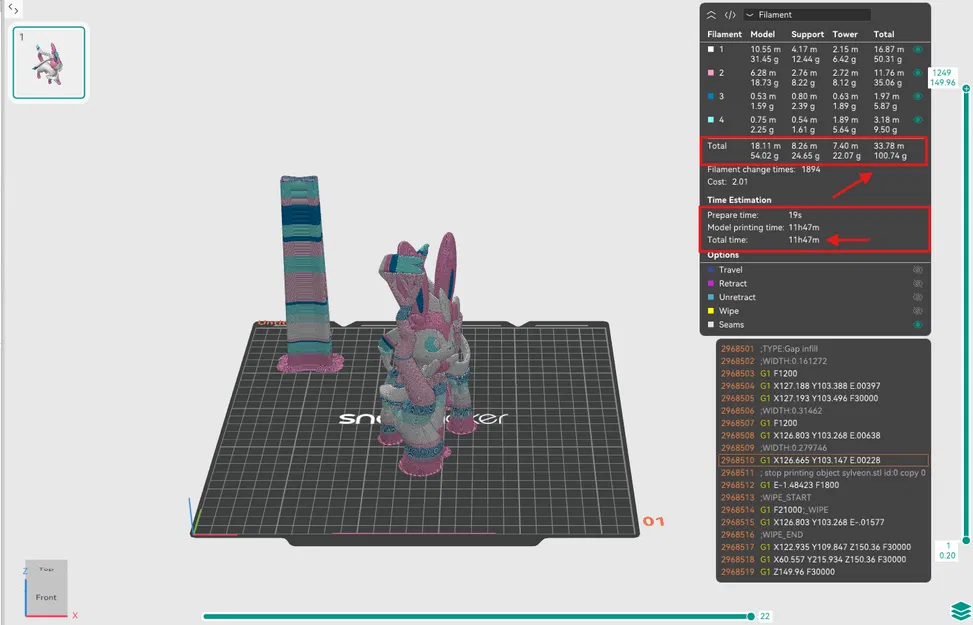
Task: Toggle Retract visibility in Options
Action: [919, 283]
